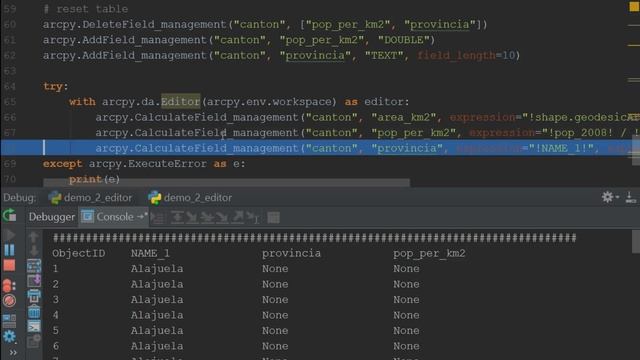The image size is (640, 360).
Task: Hide the debug tool window
Action: point(630,197)
